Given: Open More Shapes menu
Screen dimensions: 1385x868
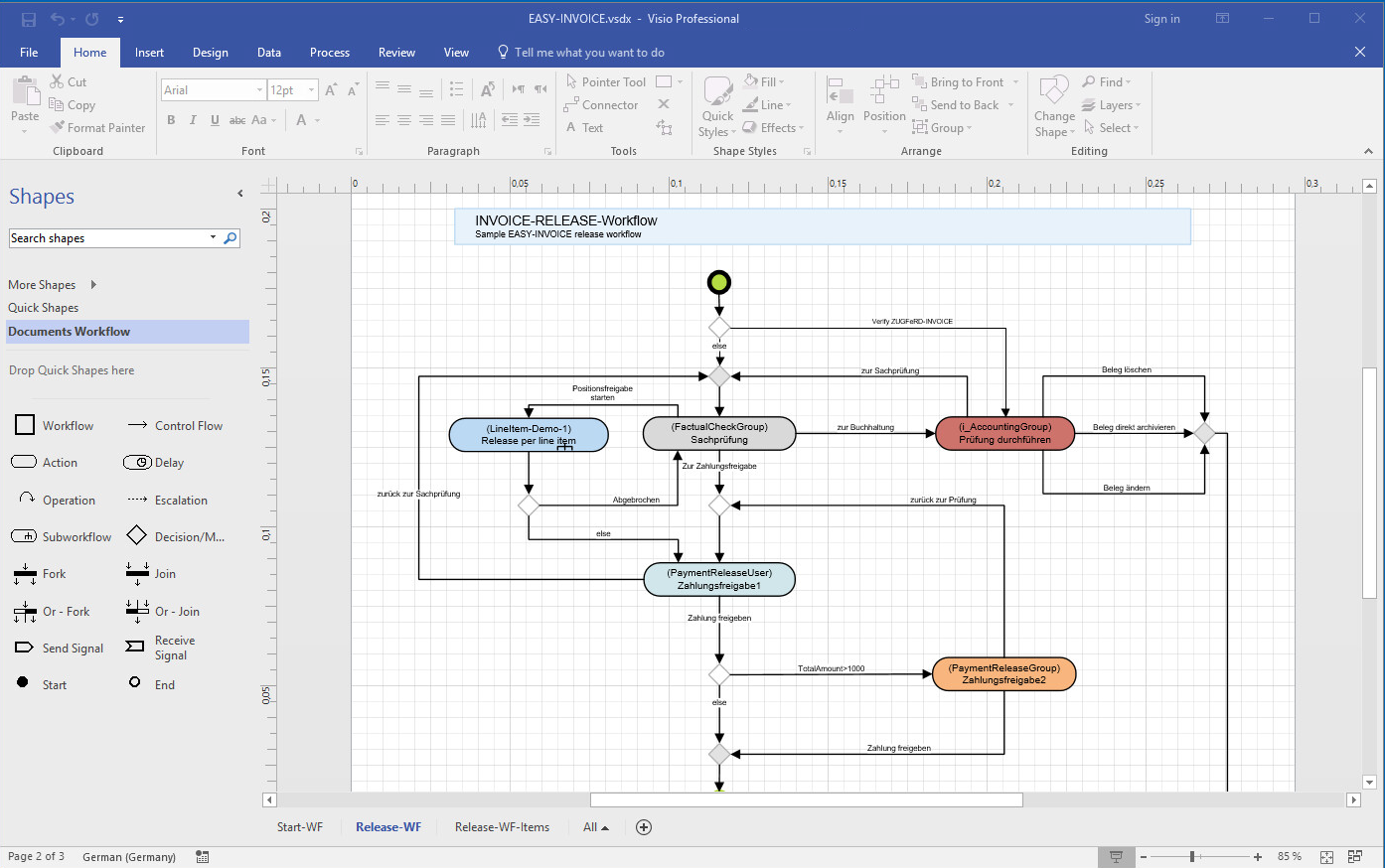Looking at the screenshot, I should point(52,285).
